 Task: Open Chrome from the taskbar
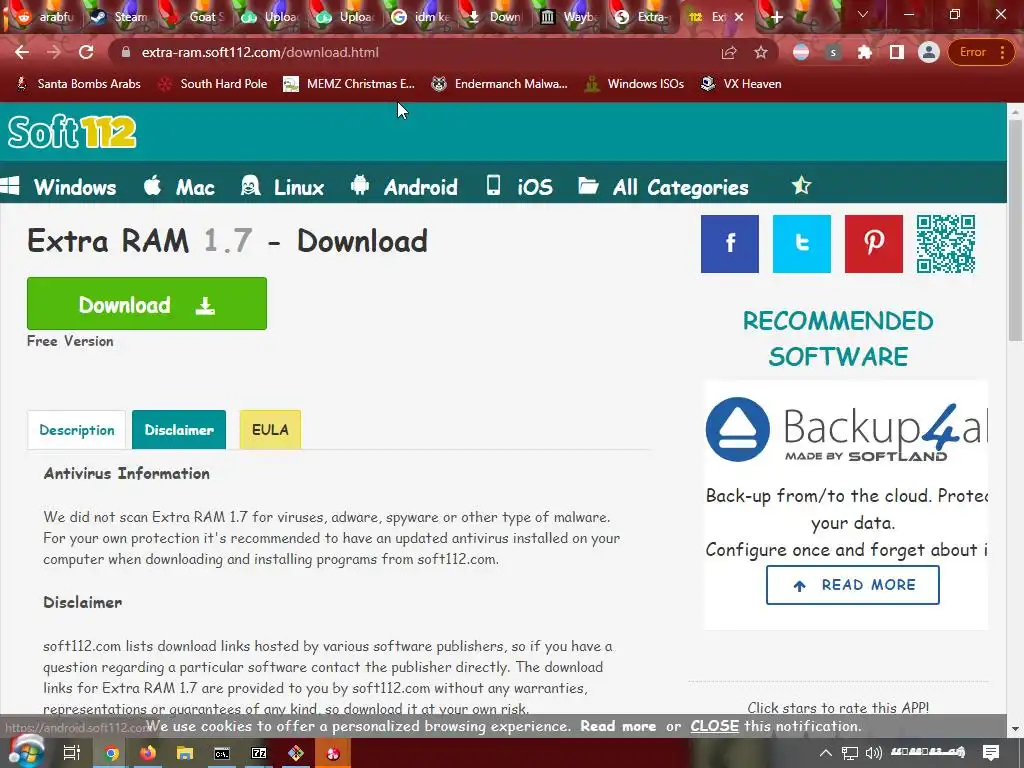[x=112, y=753]
